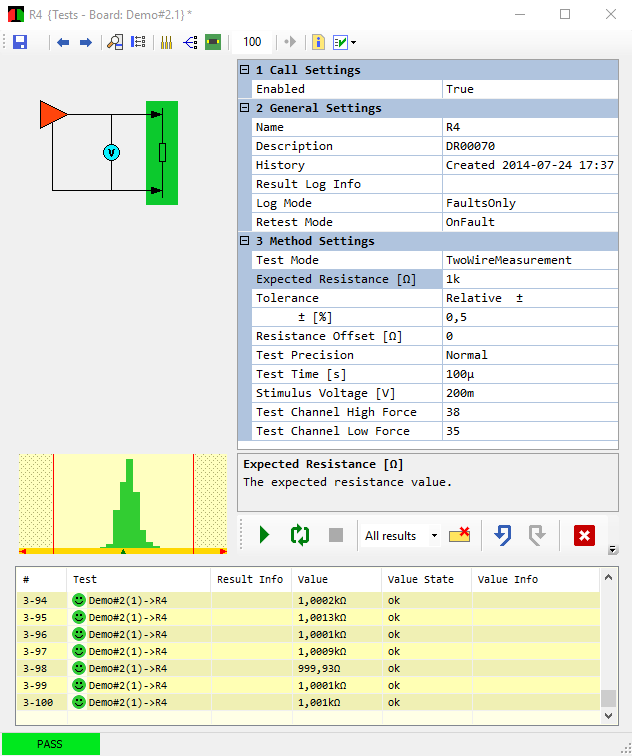Click the empty Result Log Info value
The width and height of the screenshot is (632, 756).
click(x=530, y=184)
